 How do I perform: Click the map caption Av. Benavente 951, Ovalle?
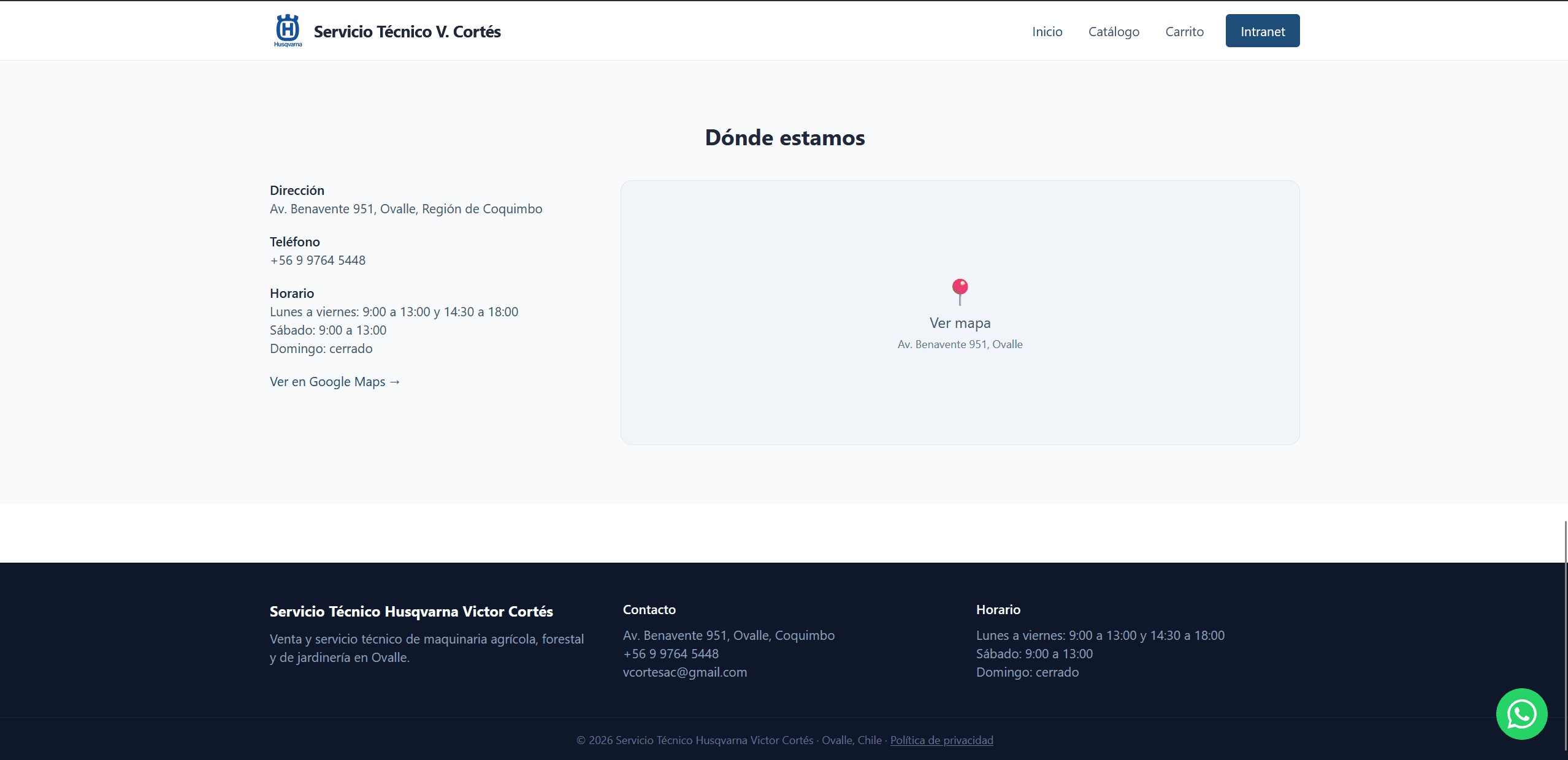pos(960,344)
